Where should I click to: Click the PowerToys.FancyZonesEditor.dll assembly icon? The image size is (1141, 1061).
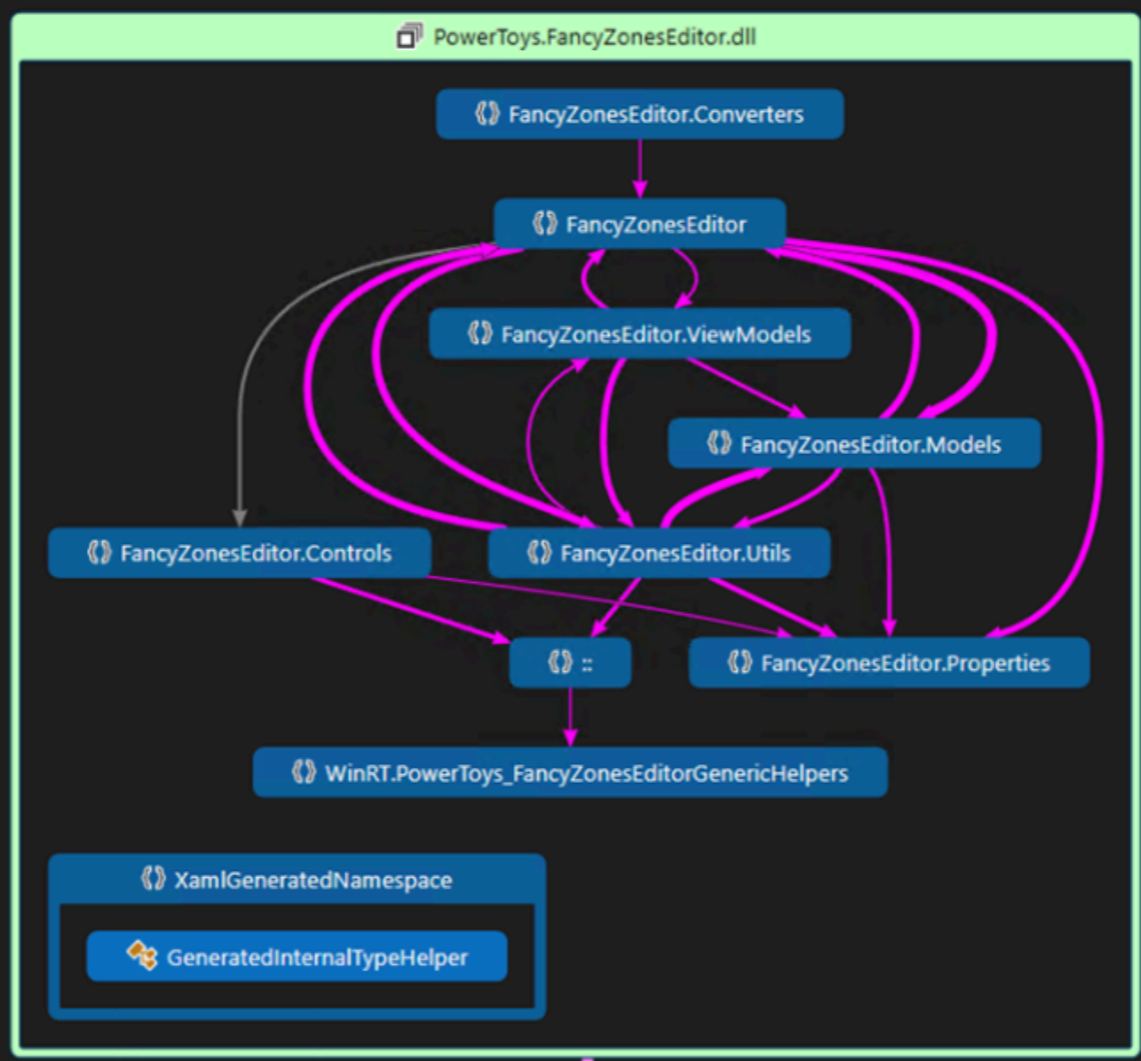[409, 35]
